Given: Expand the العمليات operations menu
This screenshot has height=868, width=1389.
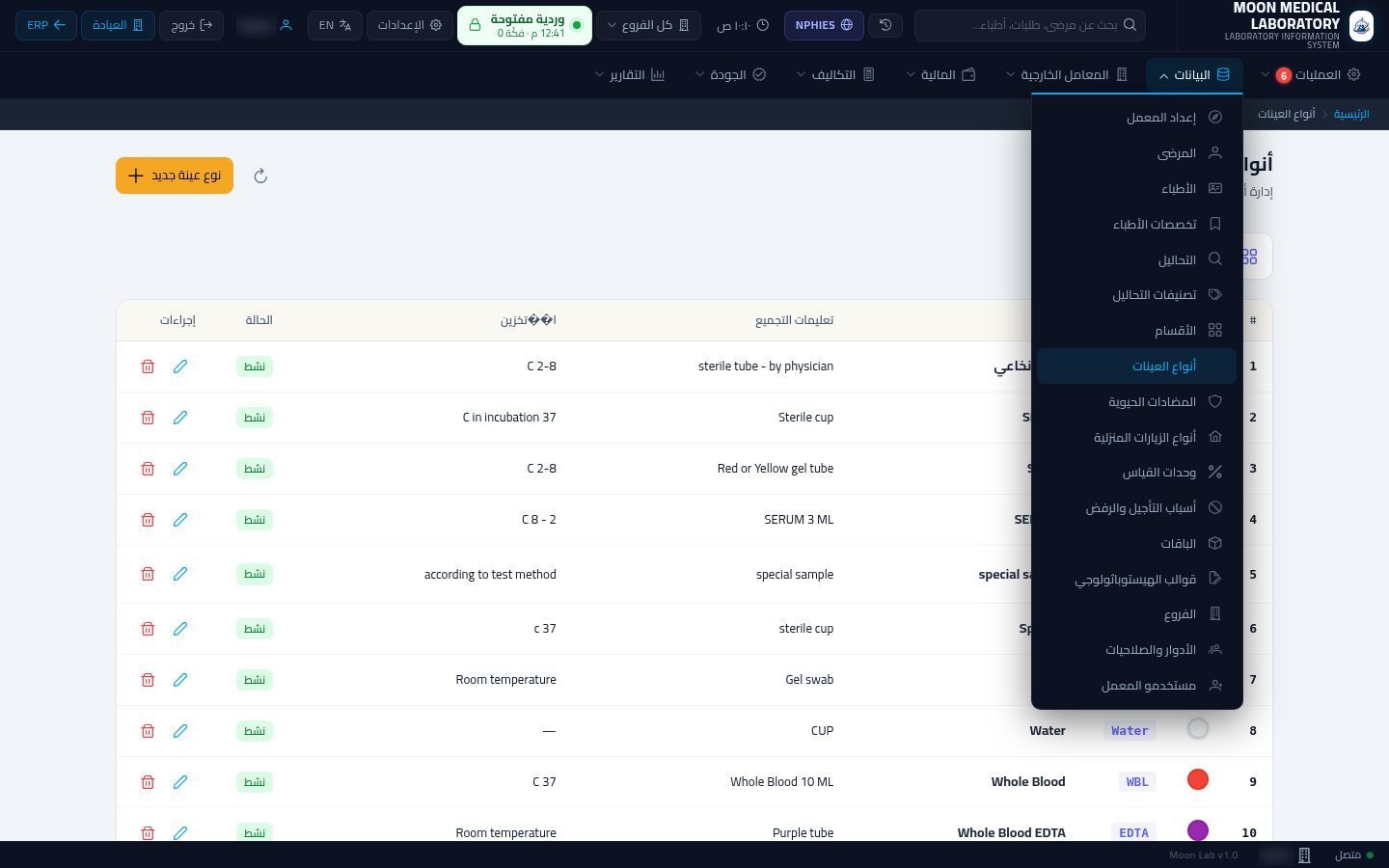Looking at the screenshot, I should tap(1311, 74).
